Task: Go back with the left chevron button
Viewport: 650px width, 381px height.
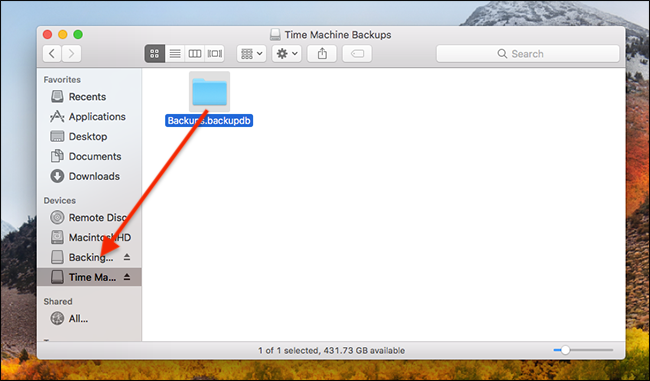Action: click(x=52, y=53)
